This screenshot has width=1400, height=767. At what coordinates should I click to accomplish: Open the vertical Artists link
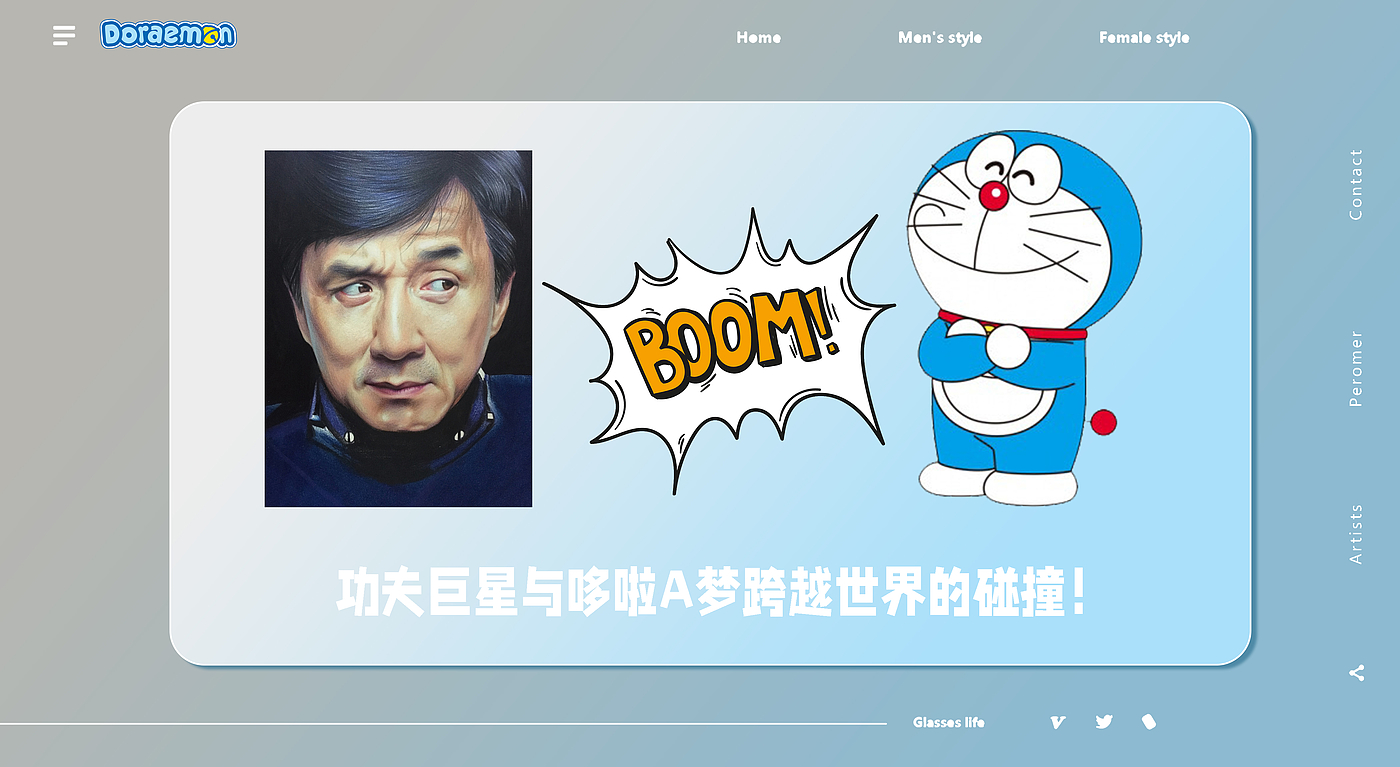coord(1356,534)
